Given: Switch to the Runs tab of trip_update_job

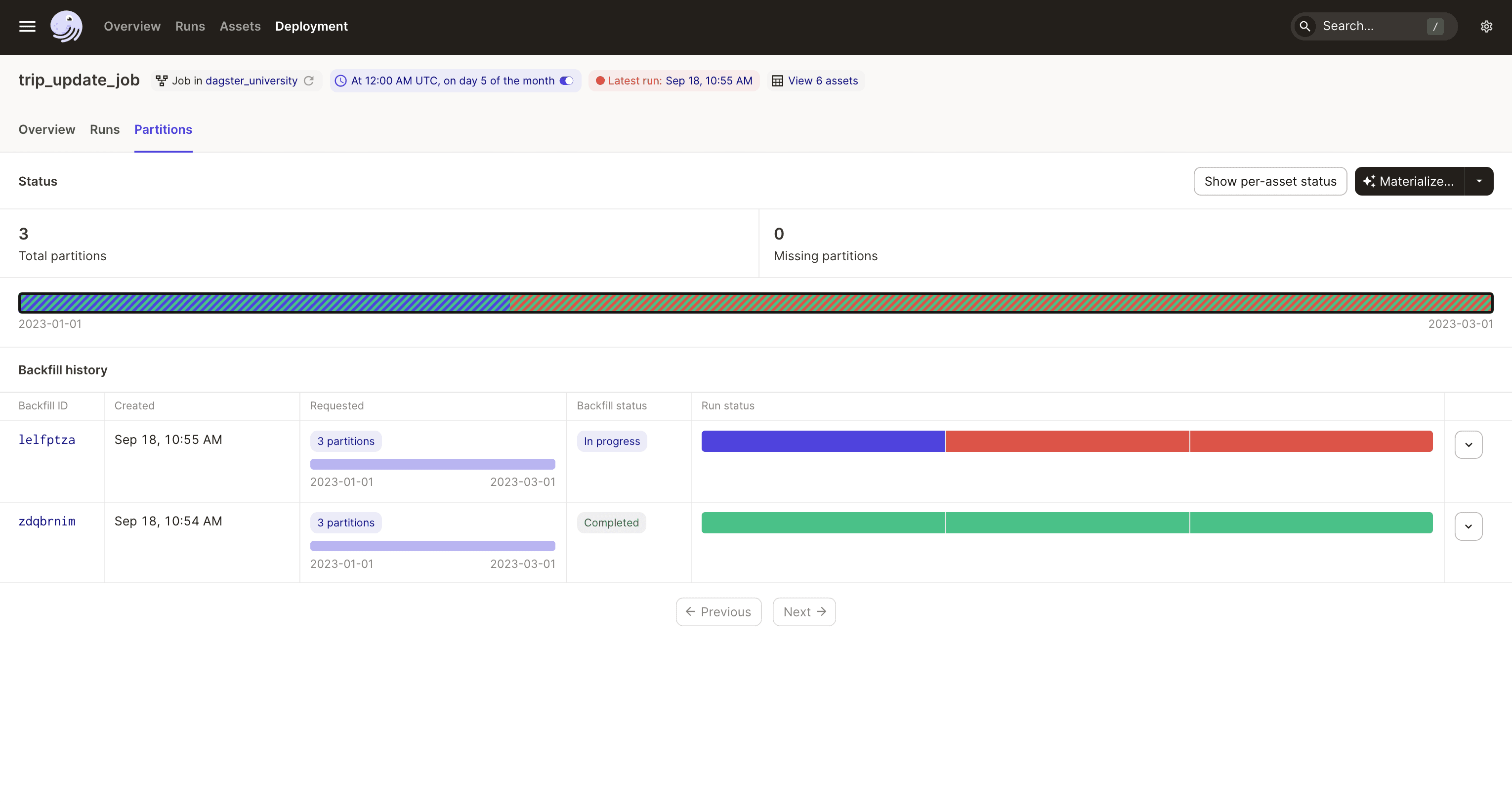Looking at the screenshot, I should coord(104,130).
